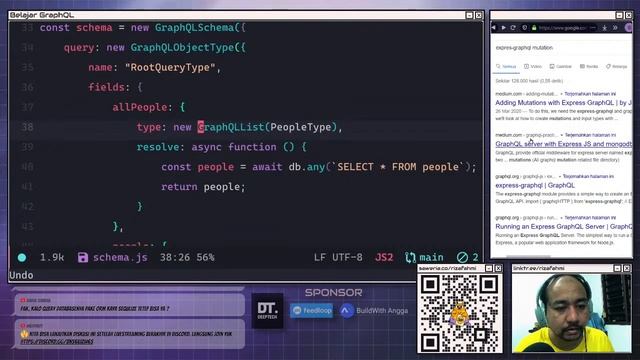640x360 pixels.
Task: Focus the express-graphql mutation search field
Action: coord(561,48)
